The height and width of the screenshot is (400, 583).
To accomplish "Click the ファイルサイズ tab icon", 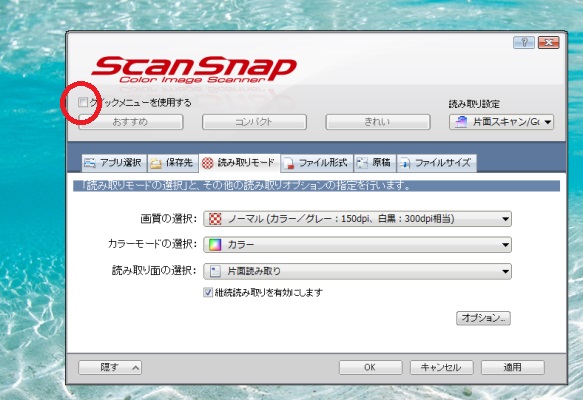I will (x=405, y=163).
